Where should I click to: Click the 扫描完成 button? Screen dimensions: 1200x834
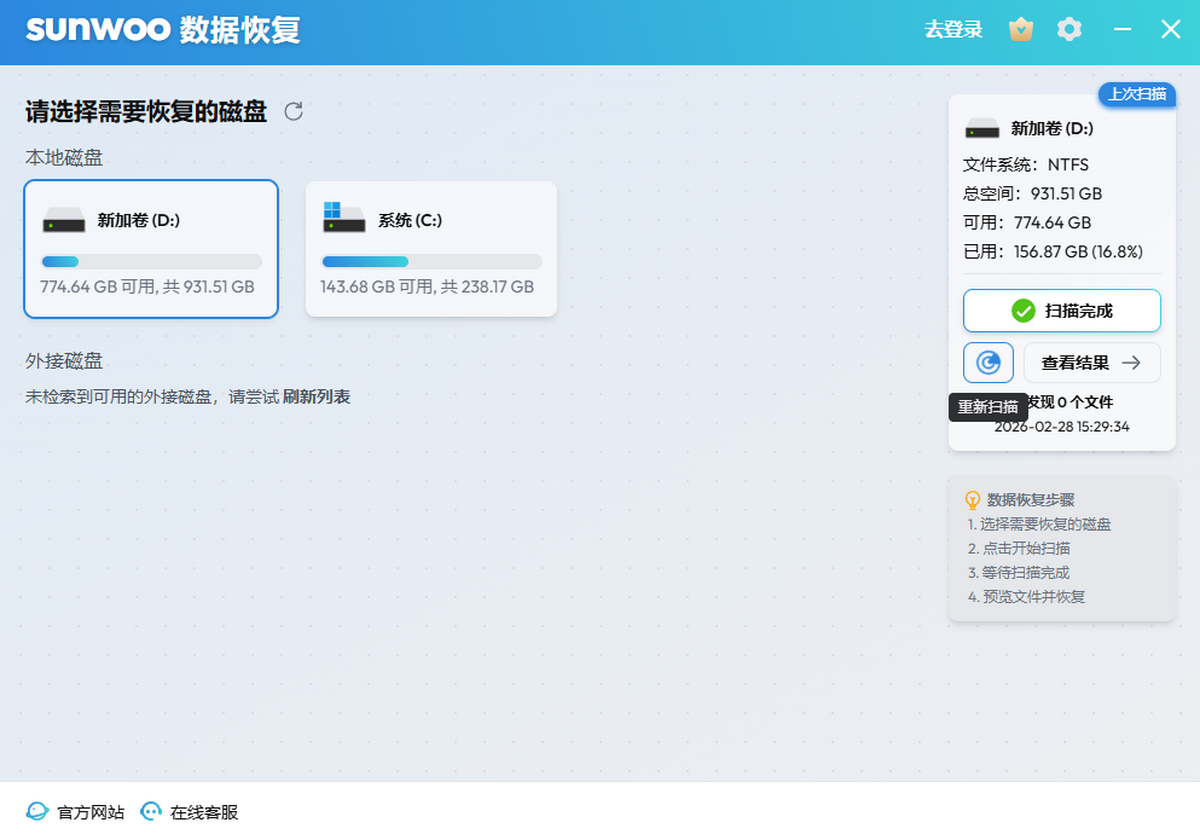(x=1060, y=310)
